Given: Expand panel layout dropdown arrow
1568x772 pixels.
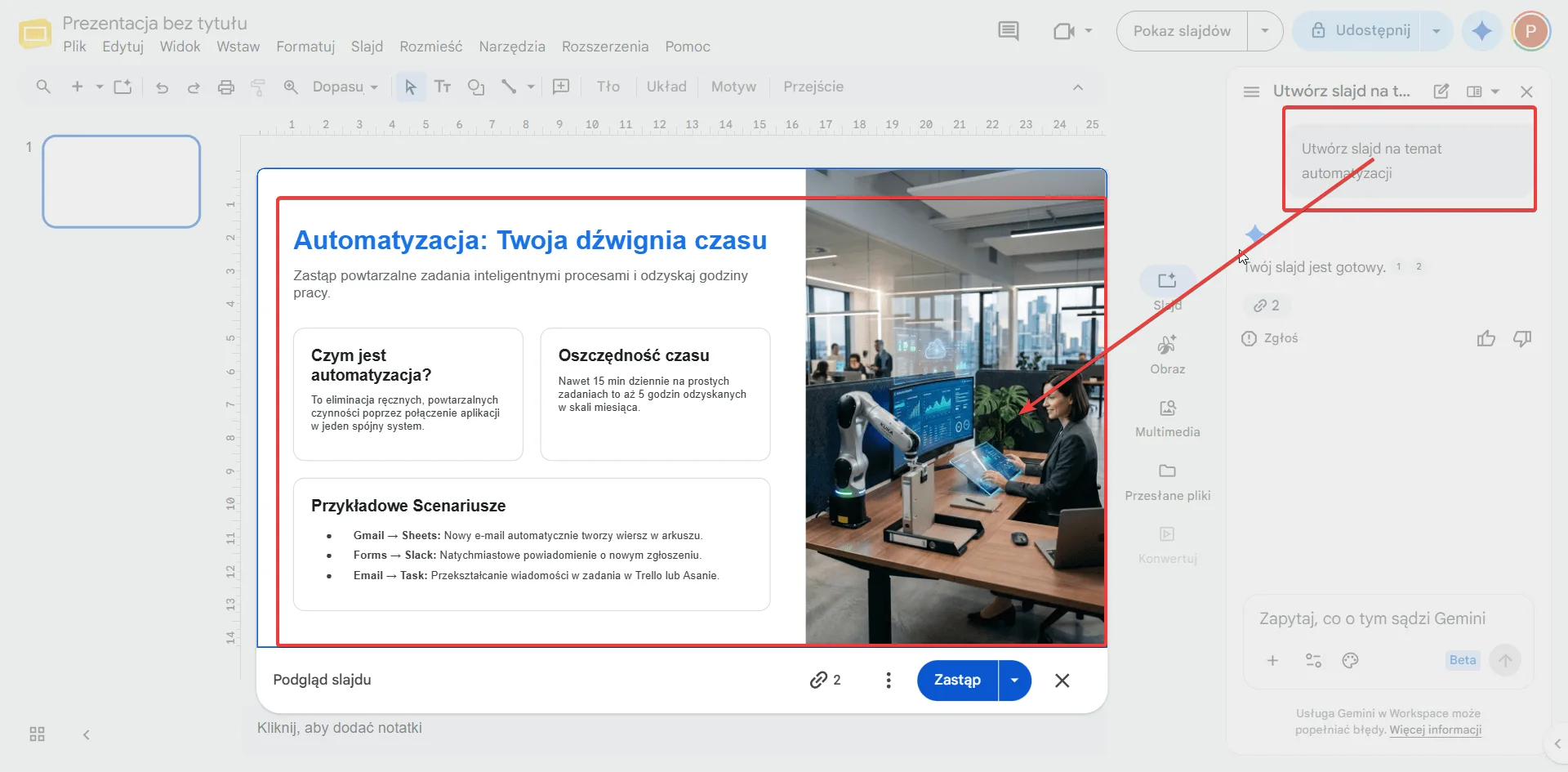Looking at the screenshot, I should click(x=1495, y=91).
